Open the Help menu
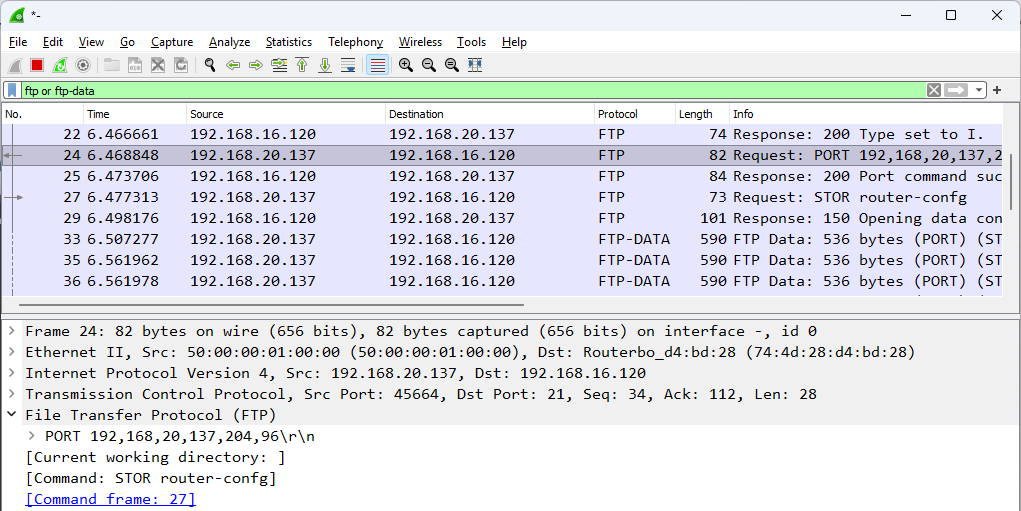Image resolution: width=1021 pixels, height=511 pixels. point(514,42)
